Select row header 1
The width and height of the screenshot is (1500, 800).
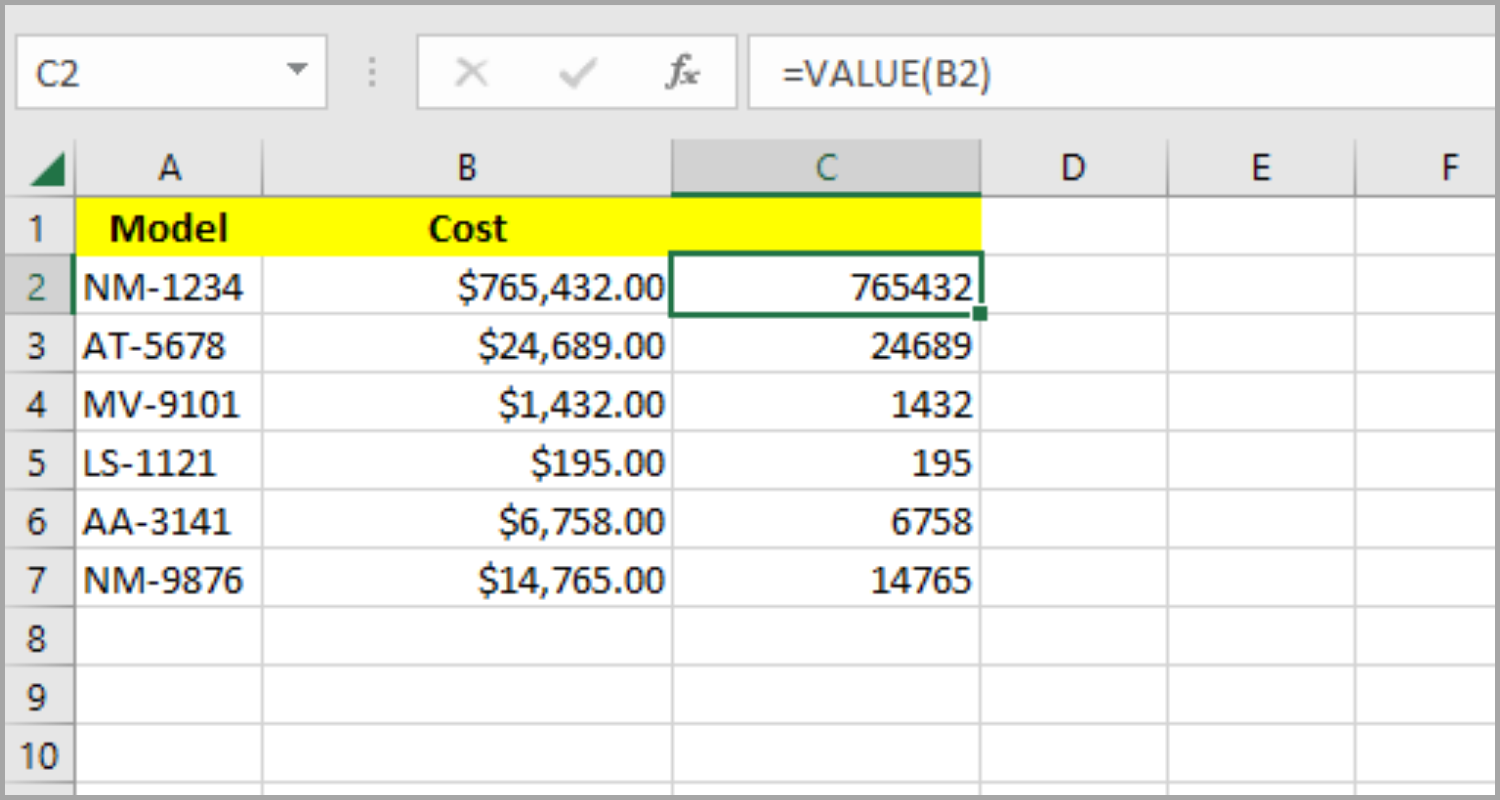pyautogui.click(x=39, y=228)
